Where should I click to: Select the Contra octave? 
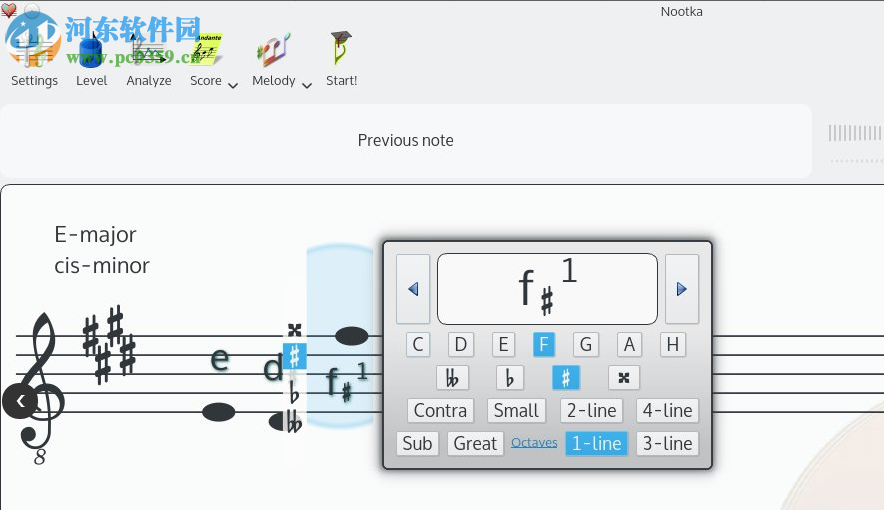pyautogui.click(x=440, y=411)
